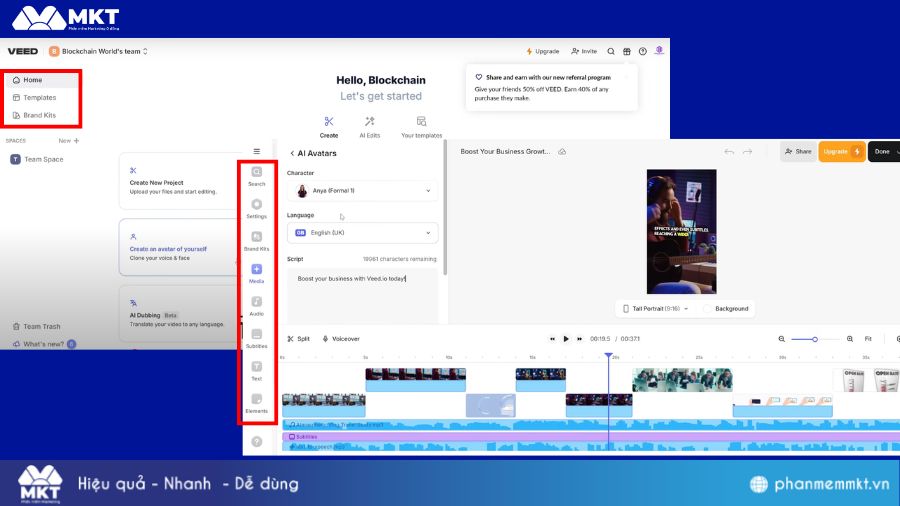Screen dimensions: 900x506
Task: Open the search magnifier icon in header
Action: point(611,51)
